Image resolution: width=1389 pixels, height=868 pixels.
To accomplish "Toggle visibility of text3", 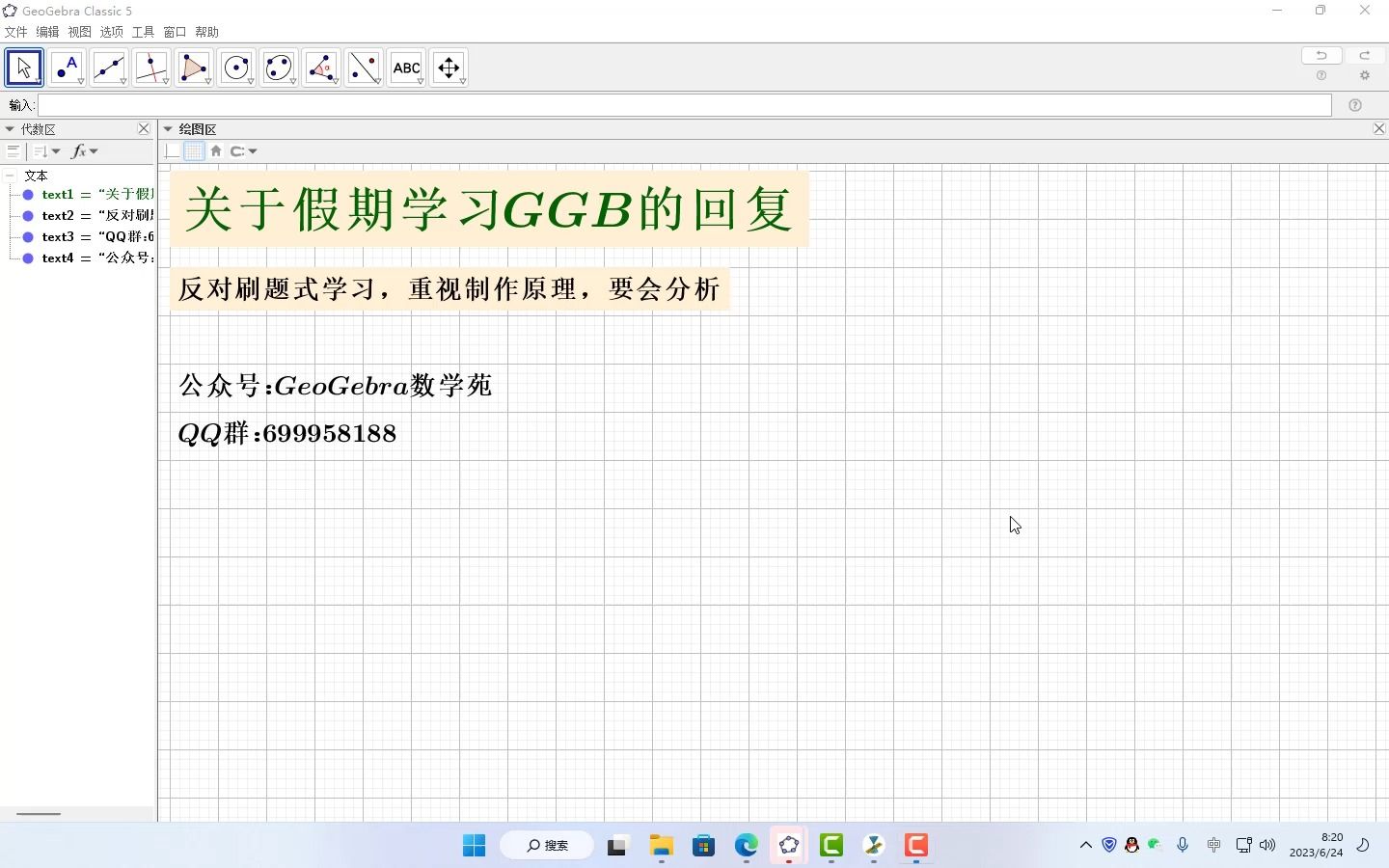I will click(28, 237).
